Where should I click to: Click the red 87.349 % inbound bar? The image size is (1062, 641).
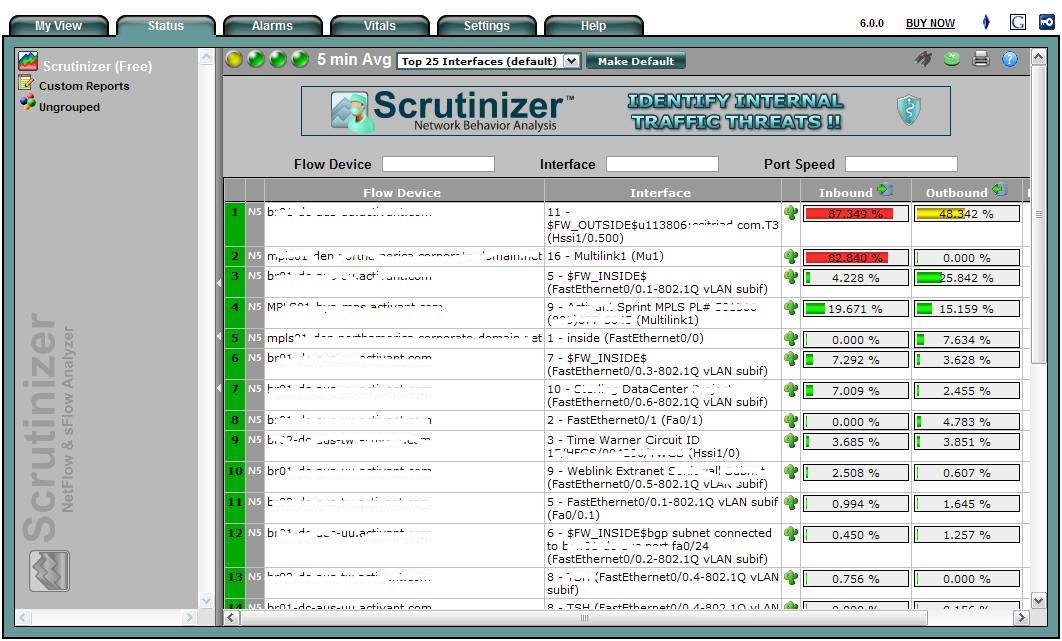(856, 214)
